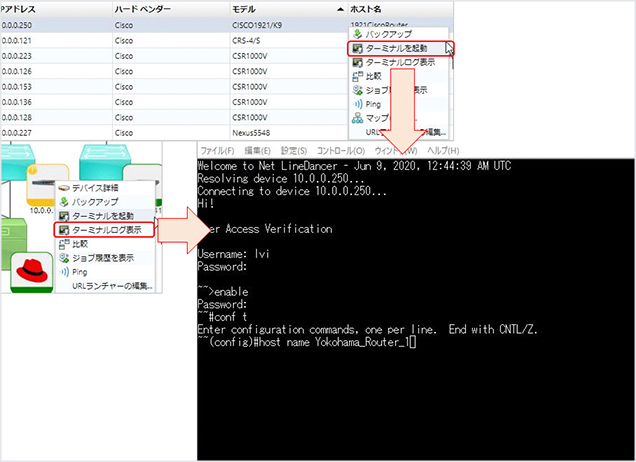Click the Red Hat device icon on the map

coord(32,271)
